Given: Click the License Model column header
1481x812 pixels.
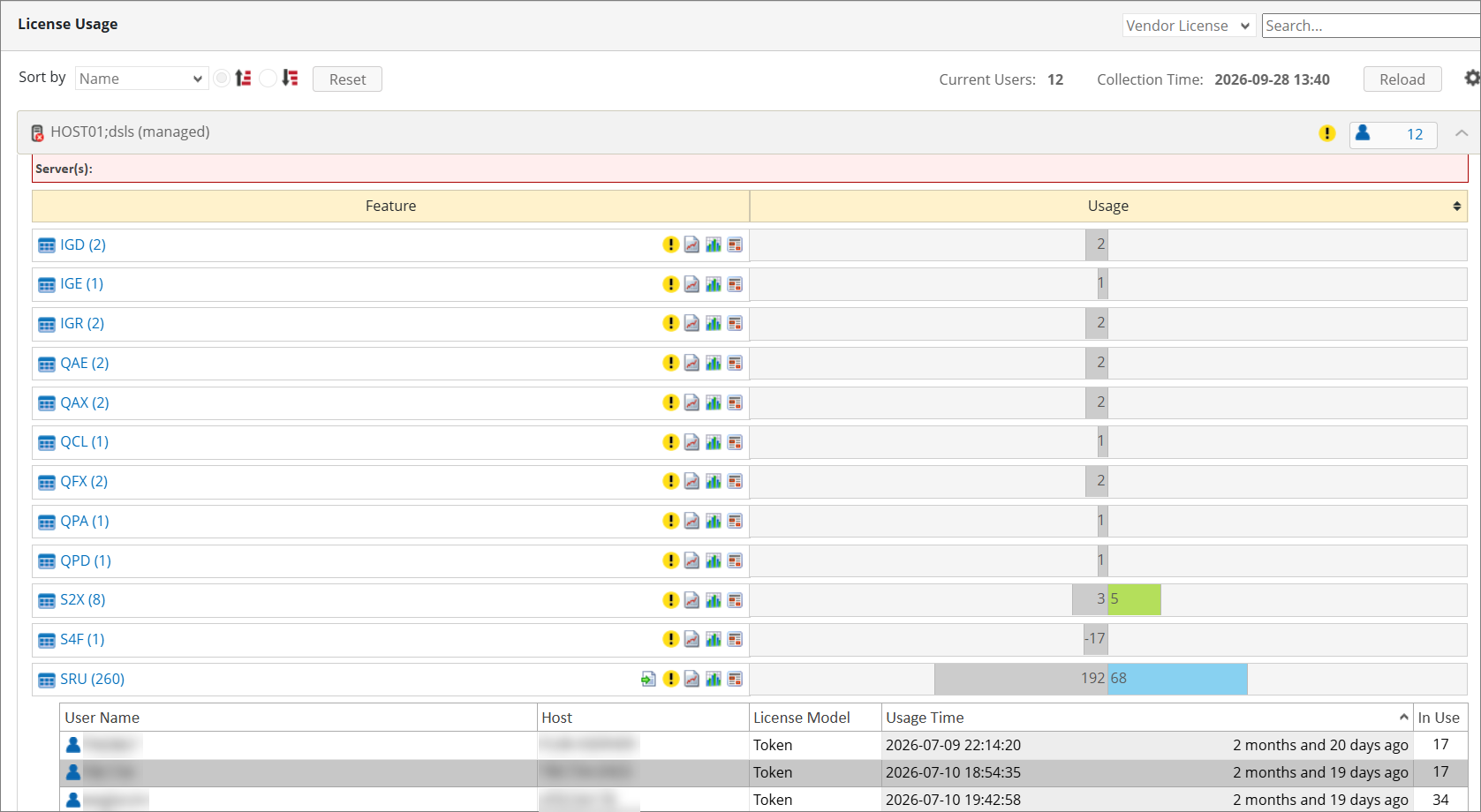Looking at the screenshot, I should [x=815, y=718].
